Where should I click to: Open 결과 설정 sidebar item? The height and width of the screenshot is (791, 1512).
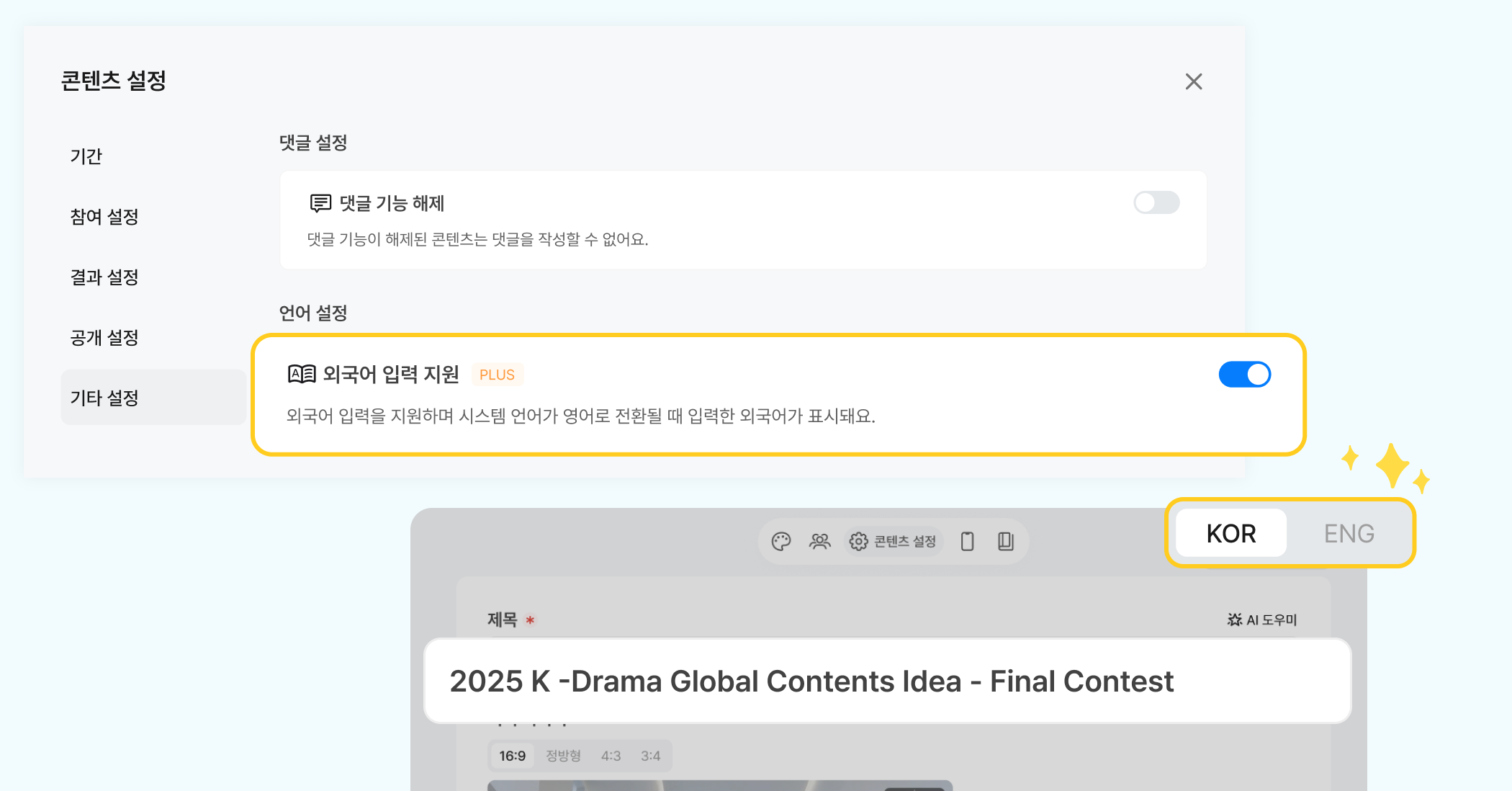coord(104,277)
